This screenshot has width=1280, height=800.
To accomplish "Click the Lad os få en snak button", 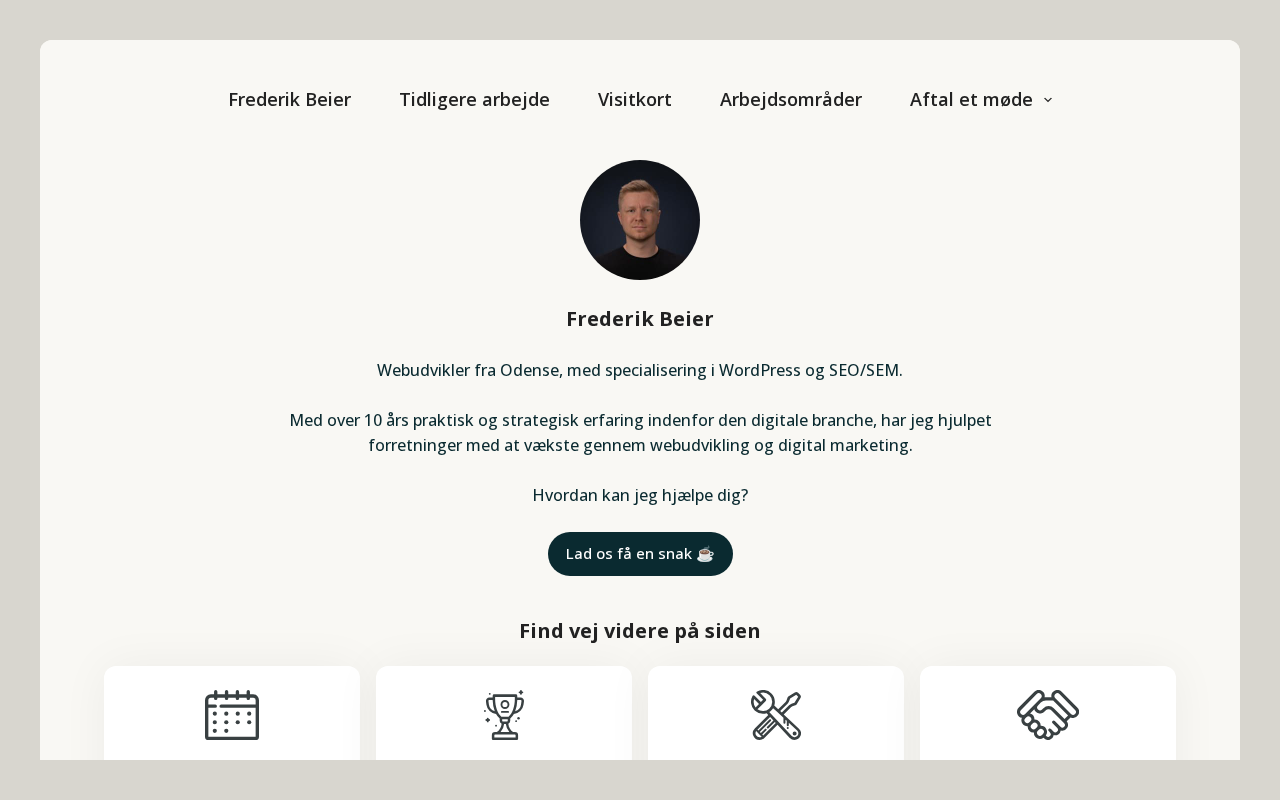I will [x=640, y=554].
